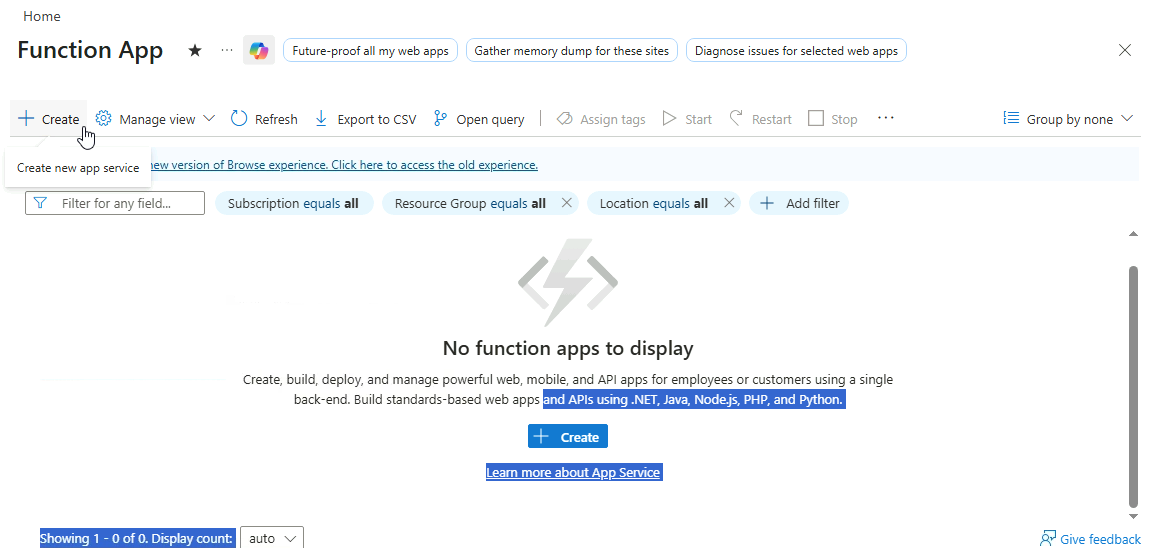
Task: Open the Display count auto dropdown
Action: pyautogui.click(x=272, y=538)
